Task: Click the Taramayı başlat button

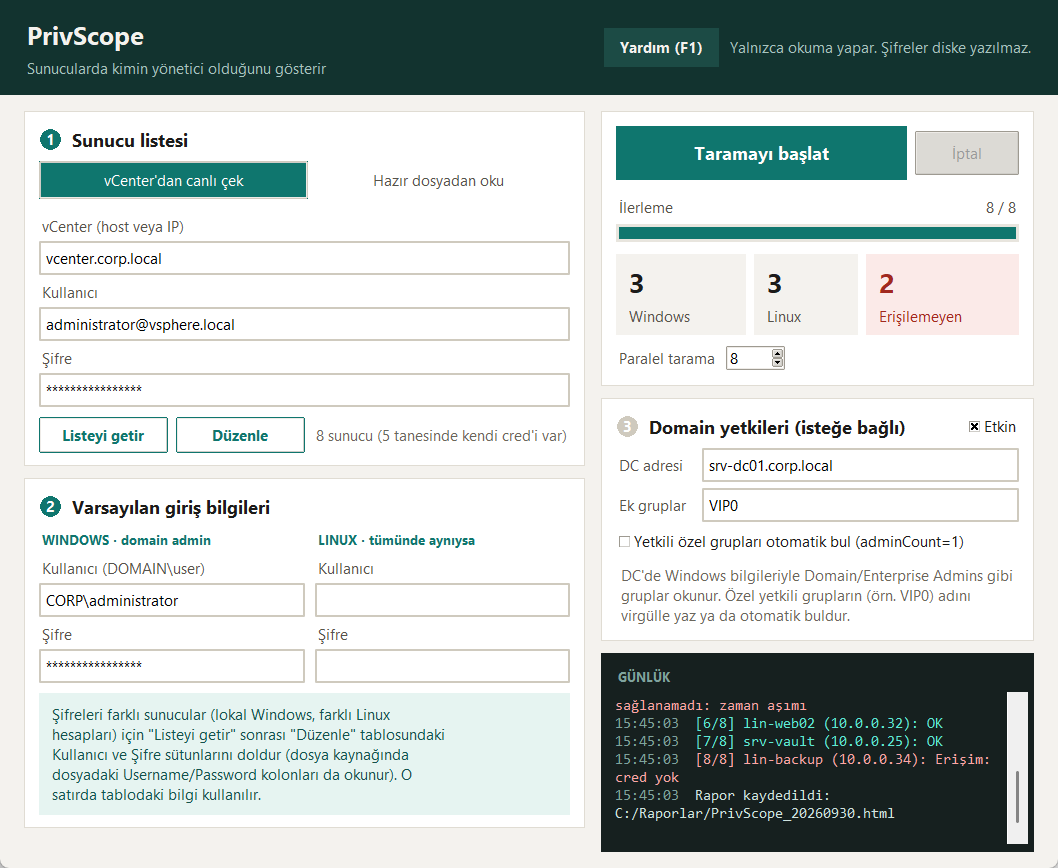Action: (761, 153)
